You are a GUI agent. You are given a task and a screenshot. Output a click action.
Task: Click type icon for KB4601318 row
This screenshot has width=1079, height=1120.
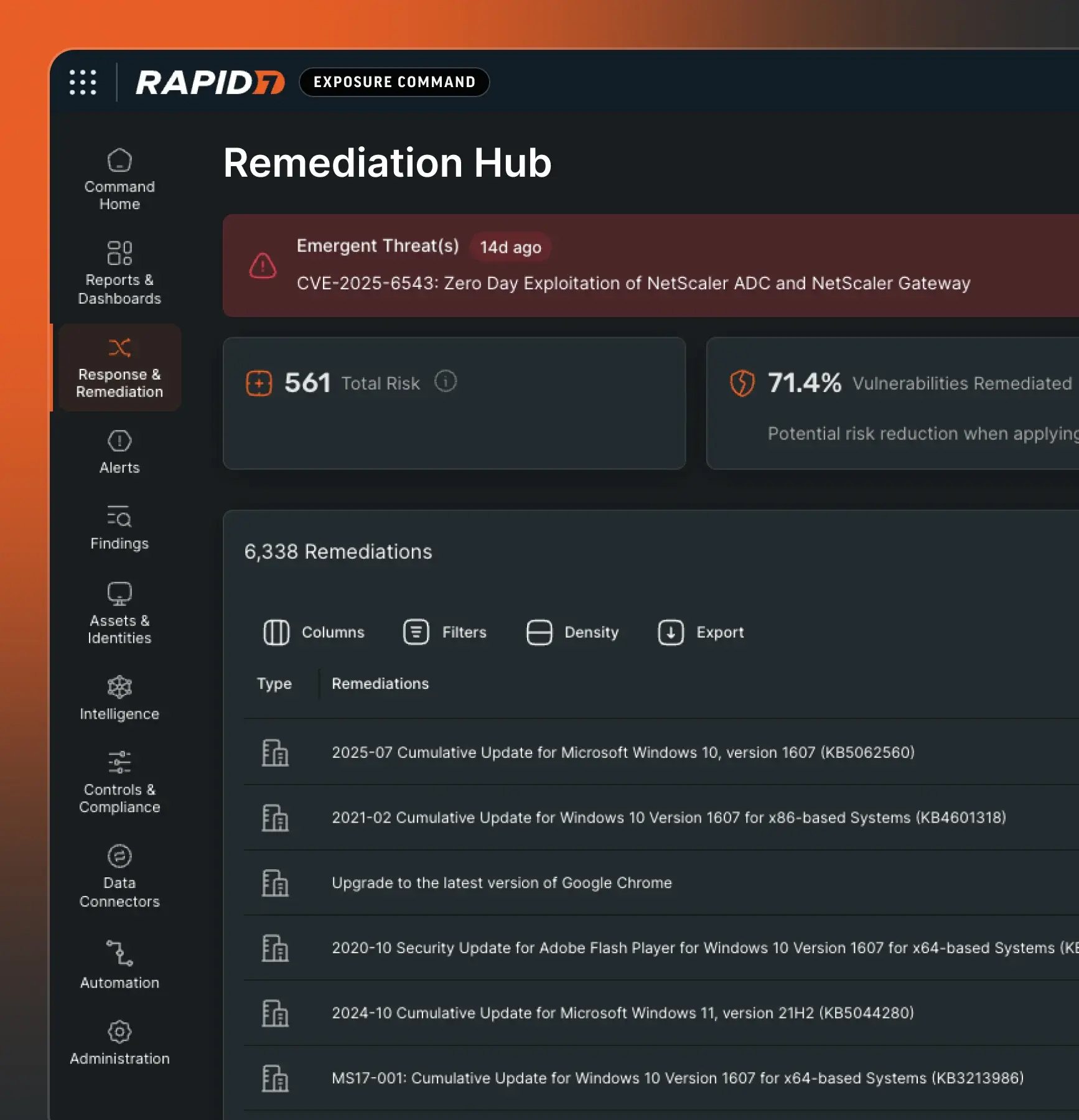[x=275, y=818]
